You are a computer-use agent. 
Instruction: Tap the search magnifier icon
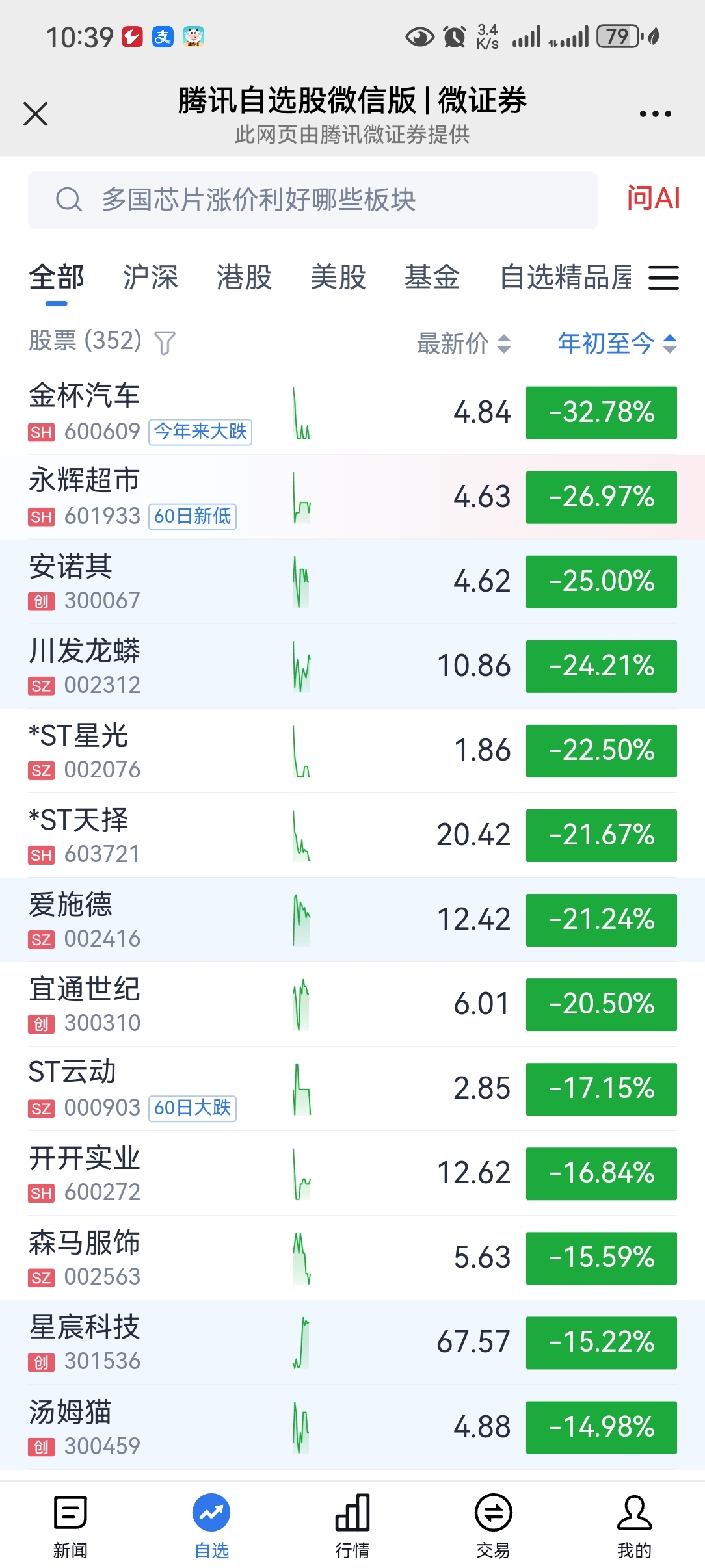coord(69,200)
